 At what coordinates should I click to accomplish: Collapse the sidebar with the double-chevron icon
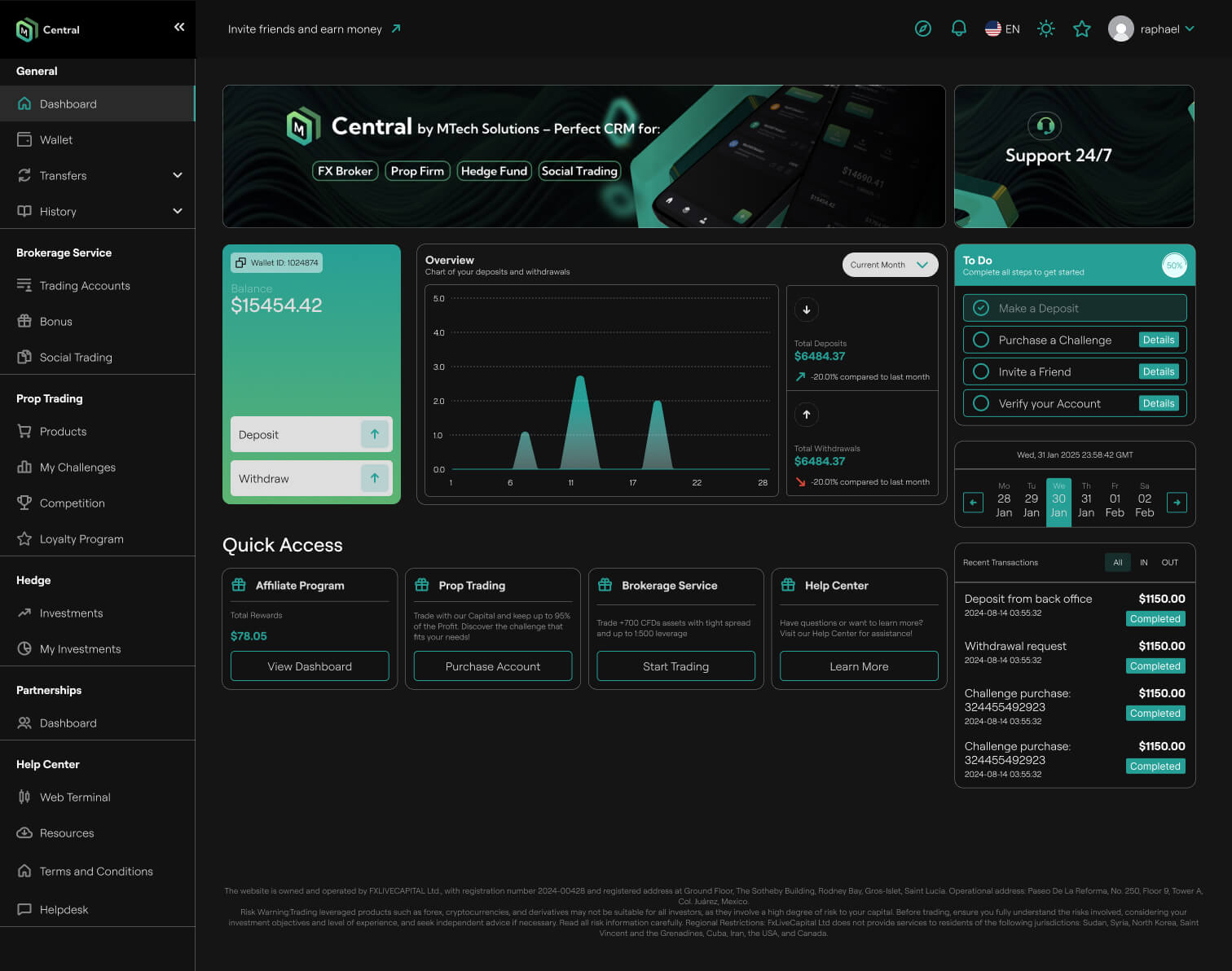179,27
